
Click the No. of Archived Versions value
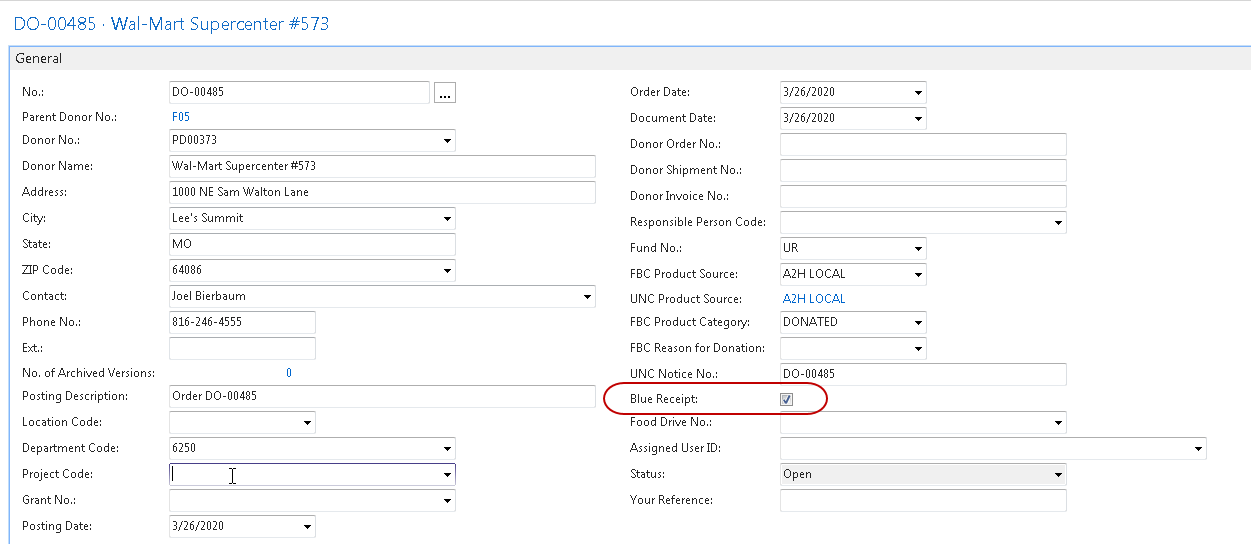[x=289, y=373]
